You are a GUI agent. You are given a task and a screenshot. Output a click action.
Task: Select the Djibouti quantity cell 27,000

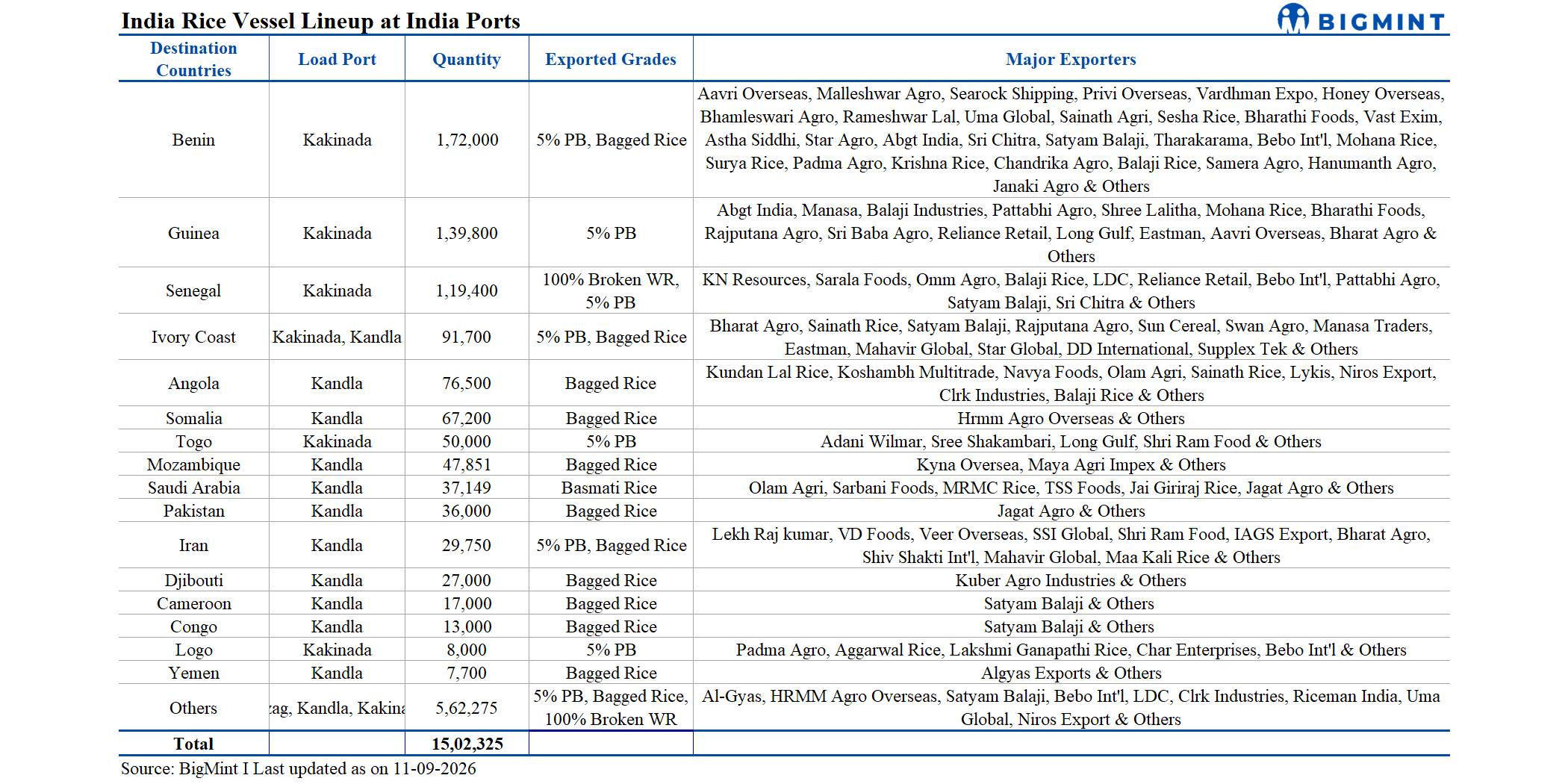[x=467, y=580]
